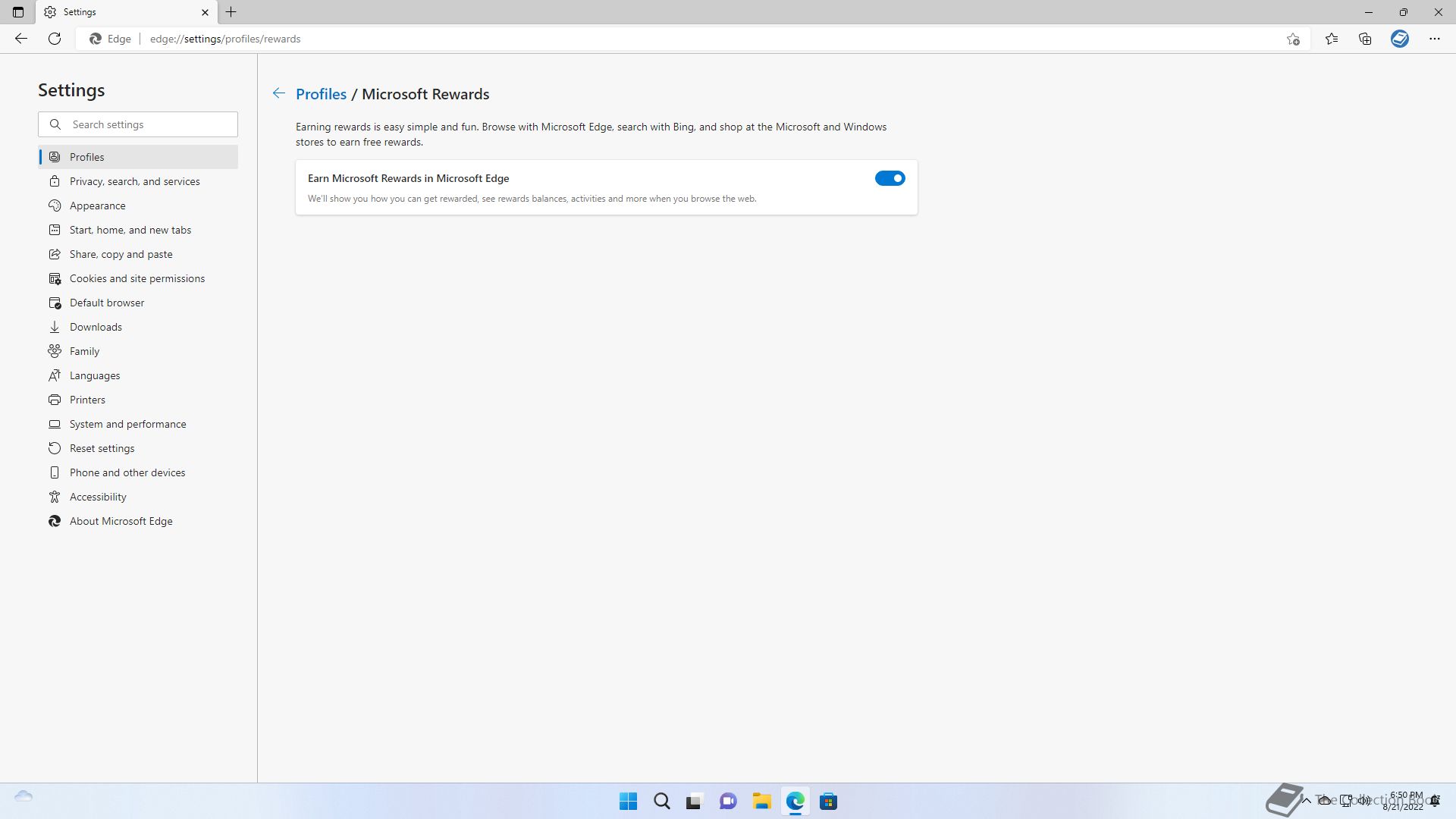Open Phone and other devices settings

pyautogui.click(x=138, y=472)
